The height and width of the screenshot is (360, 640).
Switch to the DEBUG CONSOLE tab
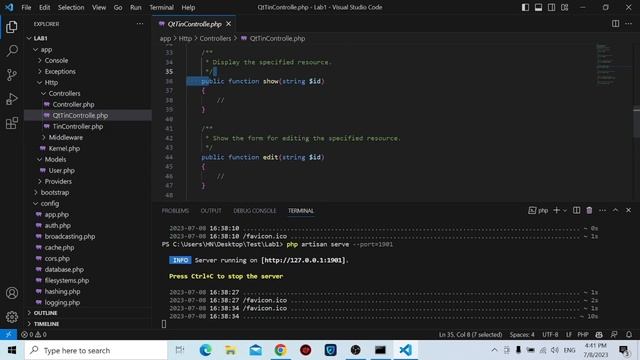coord(255,211)
